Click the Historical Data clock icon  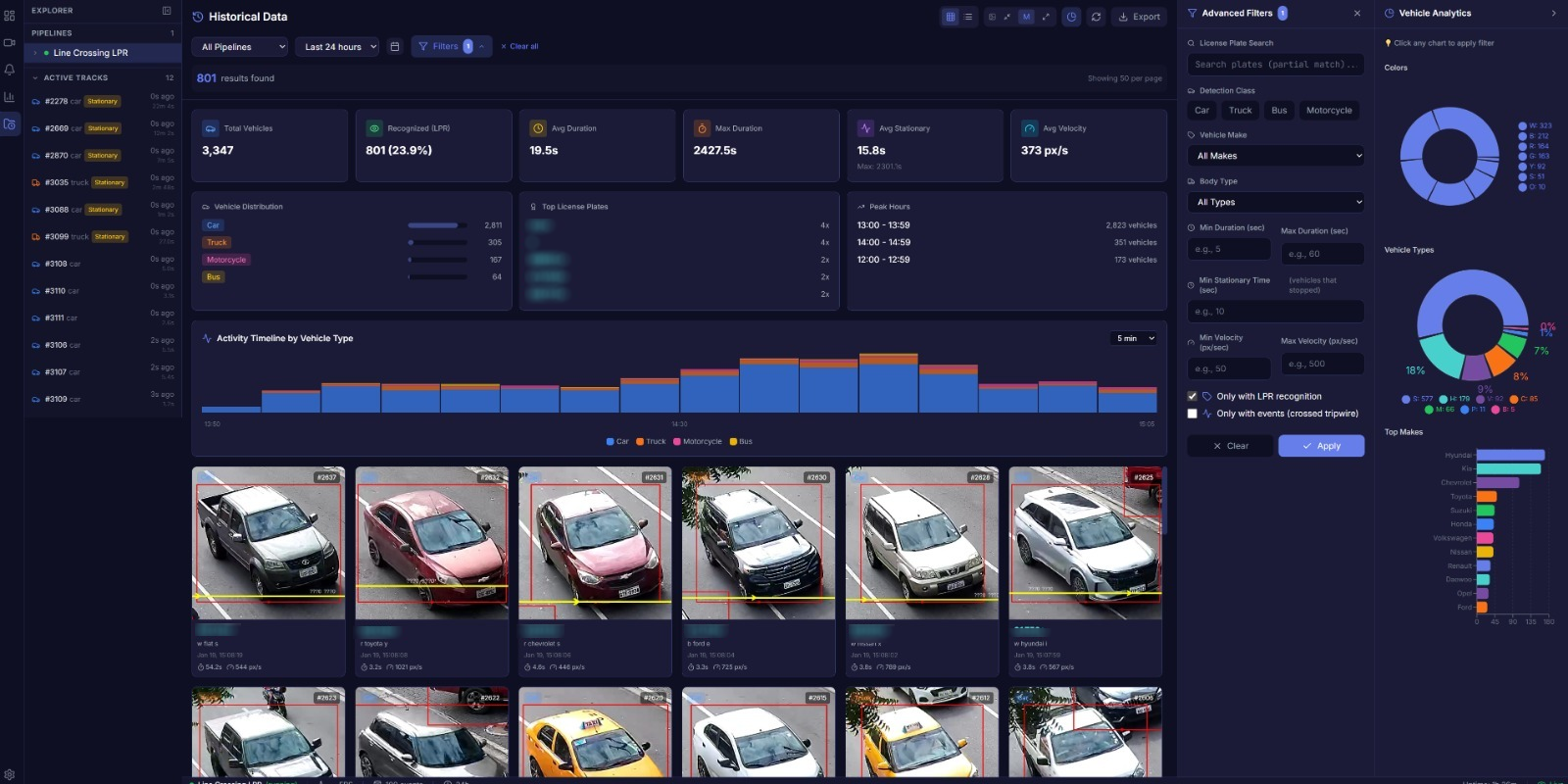[x=198, y=17]
